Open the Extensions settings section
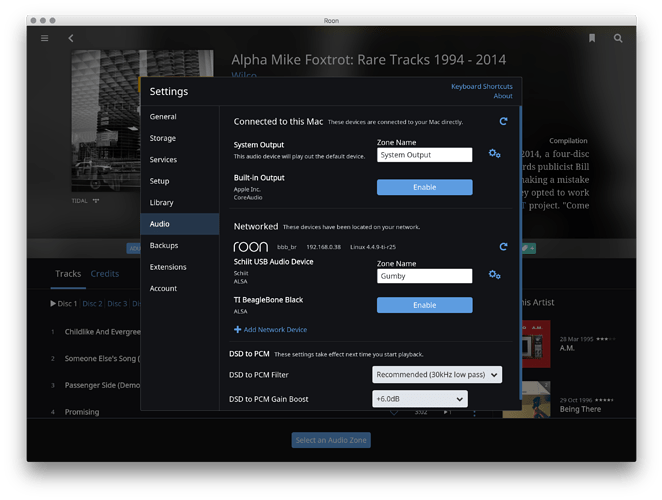 coord(180,267)
